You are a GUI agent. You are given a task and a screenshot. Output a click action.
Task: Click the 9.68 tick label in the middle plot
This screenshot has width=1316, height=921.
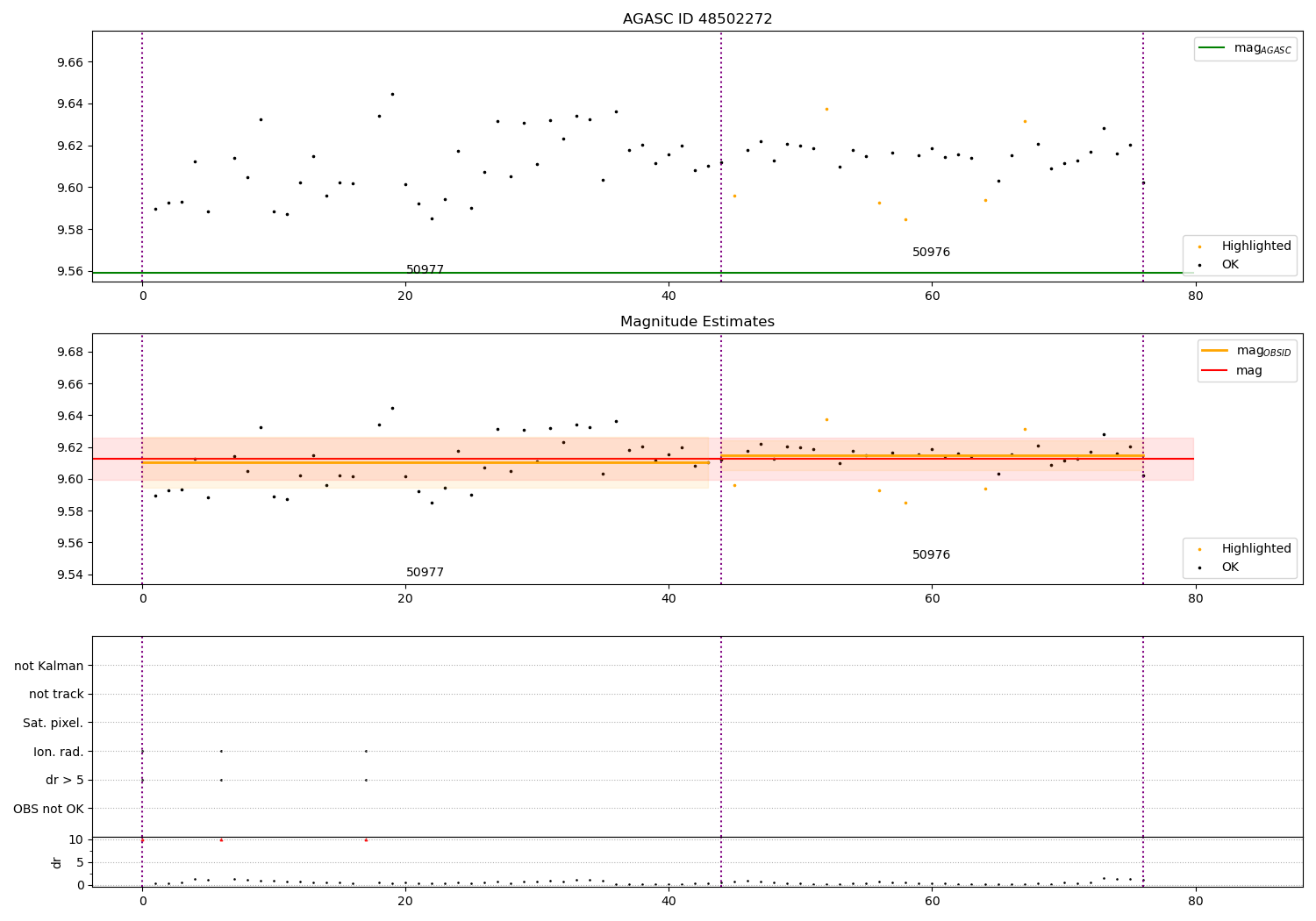70,353
